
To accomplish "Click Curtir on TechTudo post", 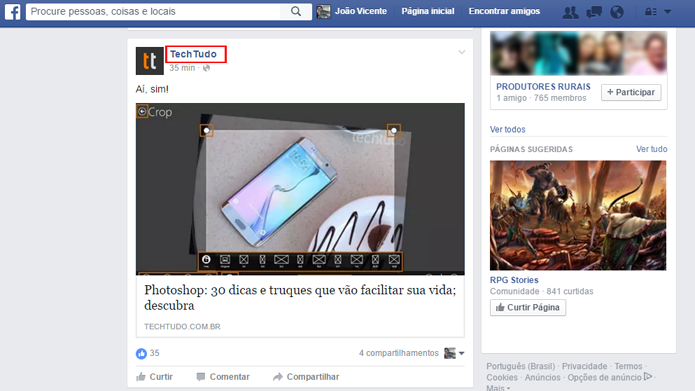I will (x=154, y=377).
